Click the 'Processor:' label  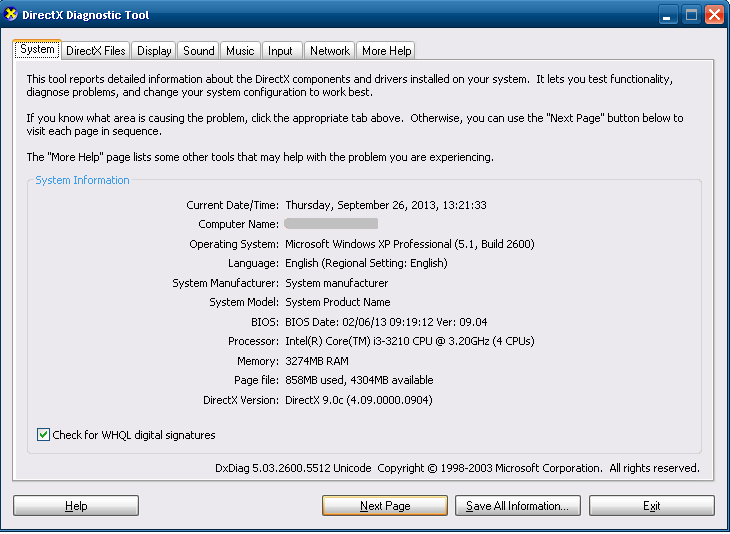[253, 341]
